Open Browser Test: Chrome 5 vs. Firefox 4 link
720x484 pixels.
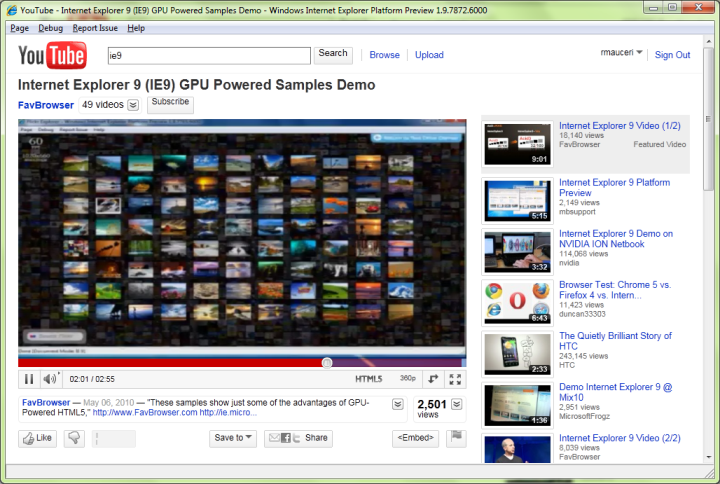[x=615, y=290]
